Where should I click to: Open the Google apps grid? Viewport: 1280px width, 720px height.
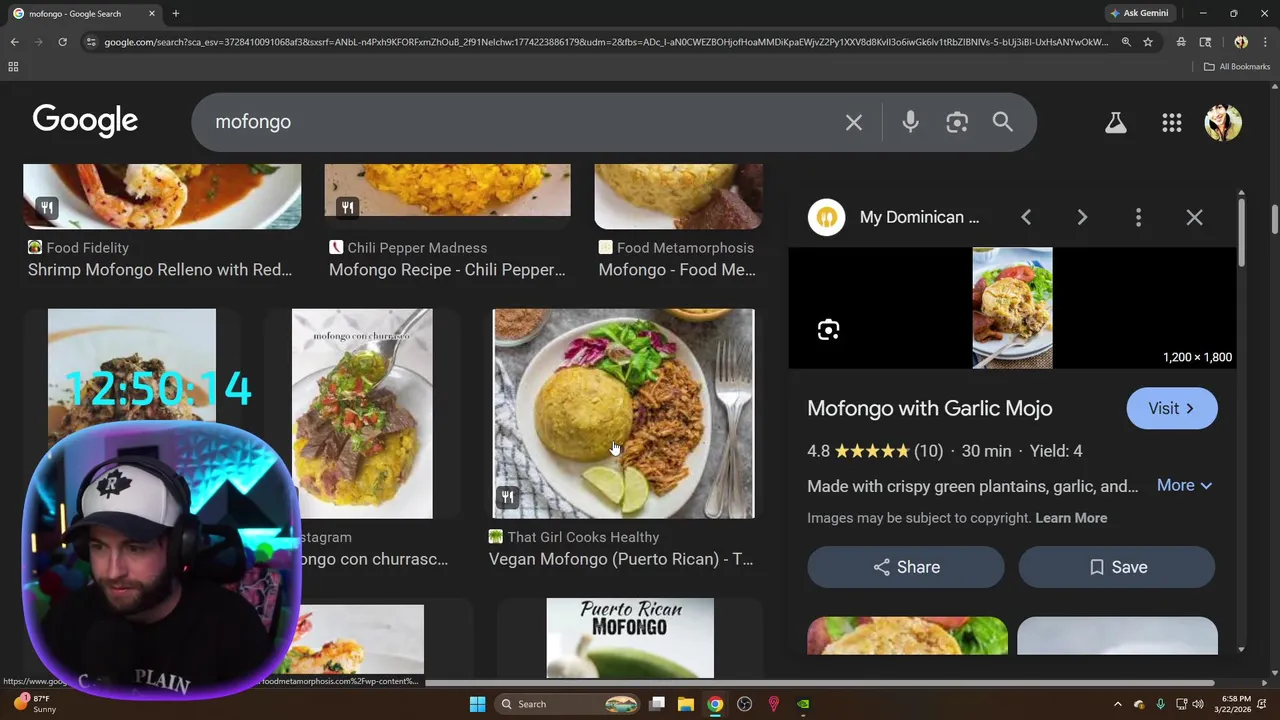[x=1172, y=123]
